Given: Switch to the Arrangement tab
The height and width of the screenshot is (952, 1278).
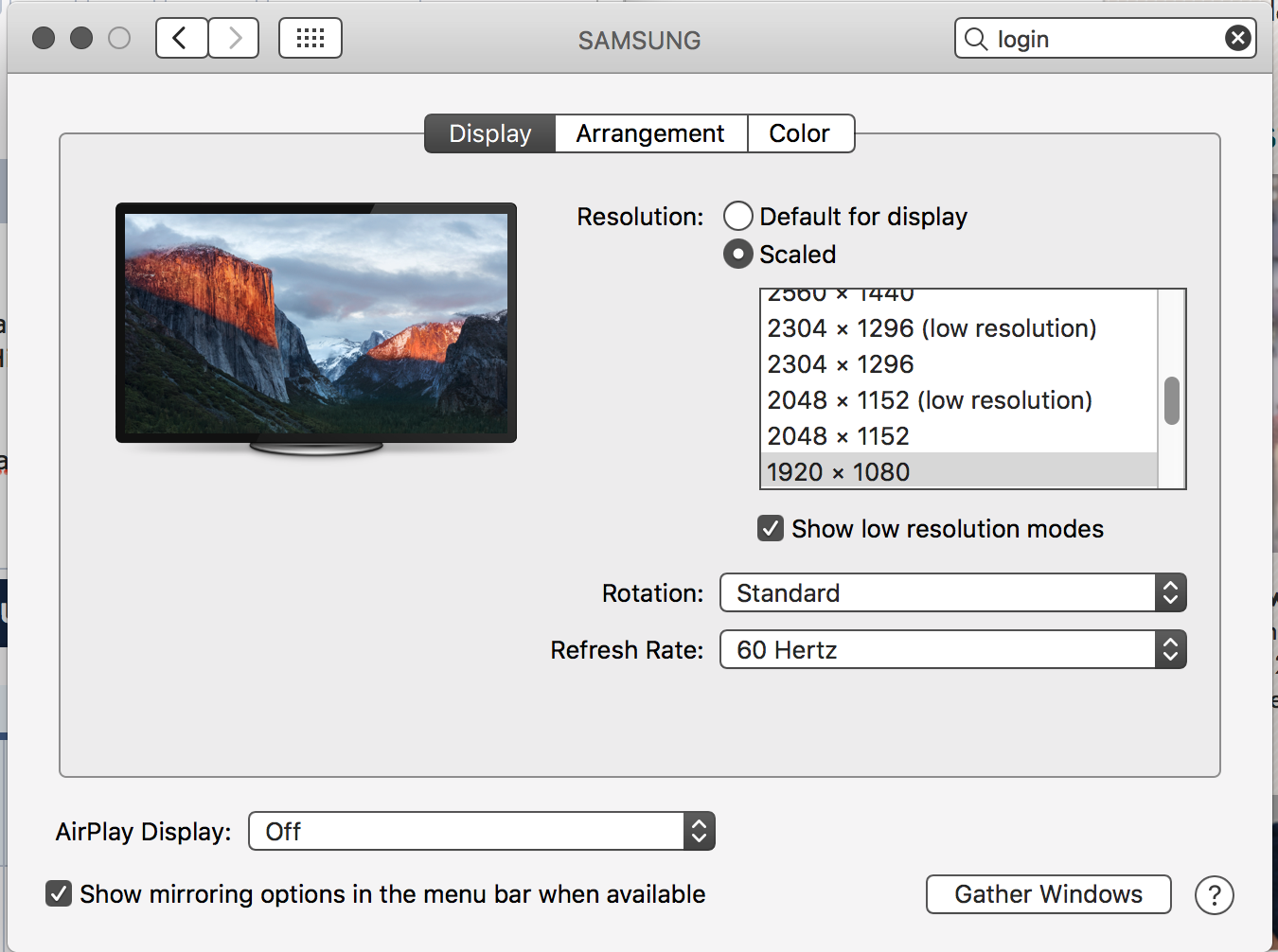Looking at the screenshot, I should (x=650, y=133).
